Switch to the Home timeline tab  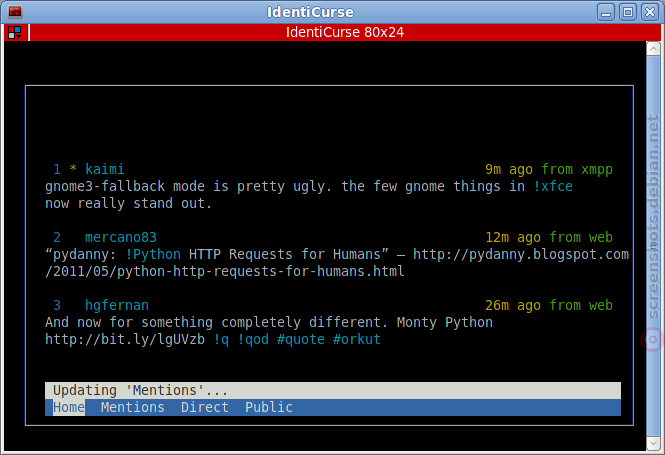69,407
